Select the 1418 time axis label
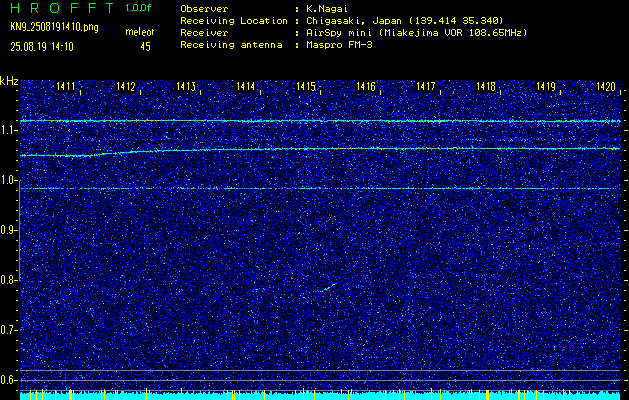 point(486,86)
